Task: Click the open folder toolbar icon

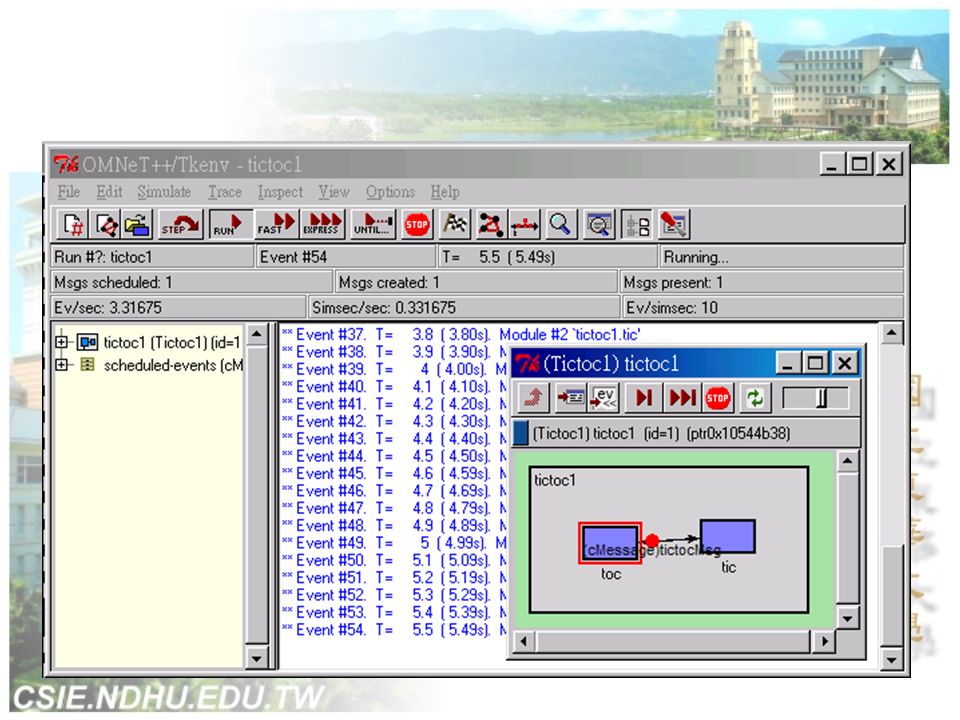Action: pos(137,225)
